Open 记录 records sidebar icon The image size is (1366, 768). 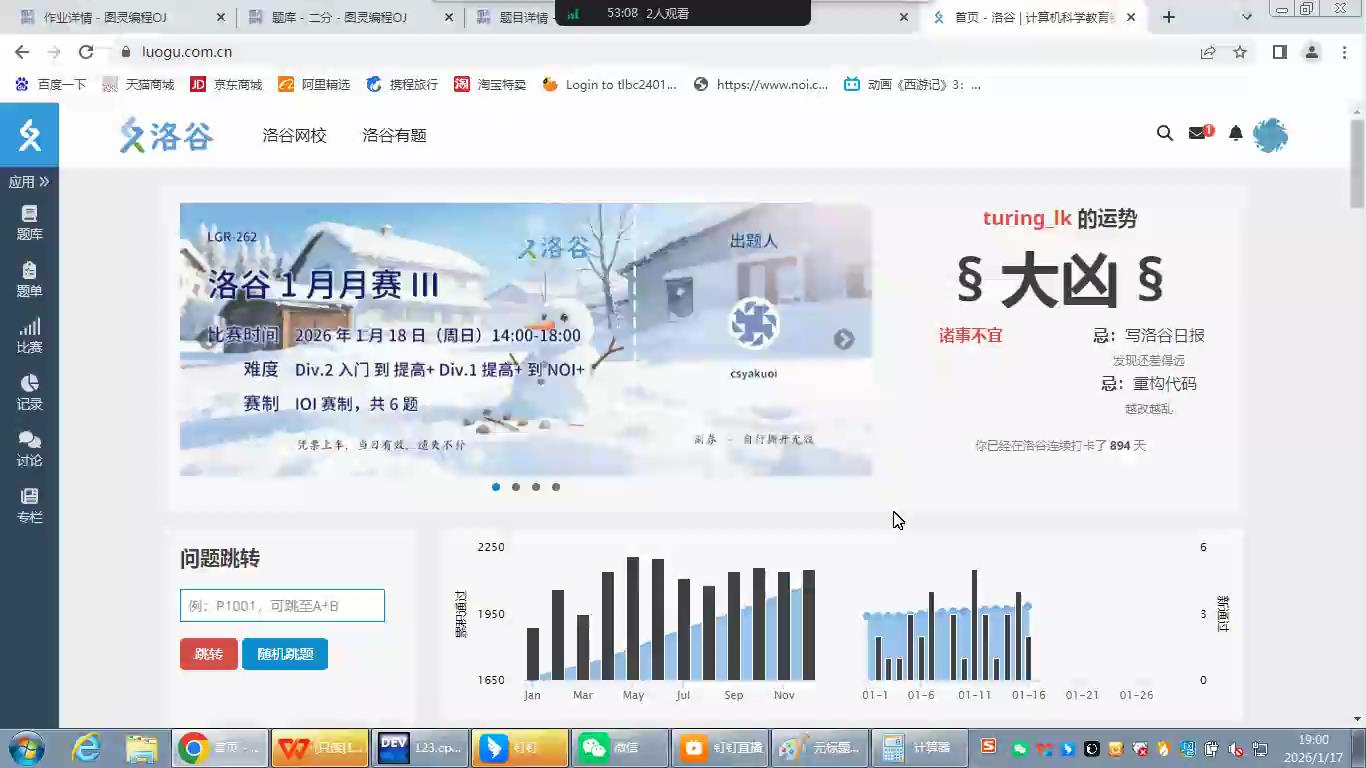pos(29,392)
